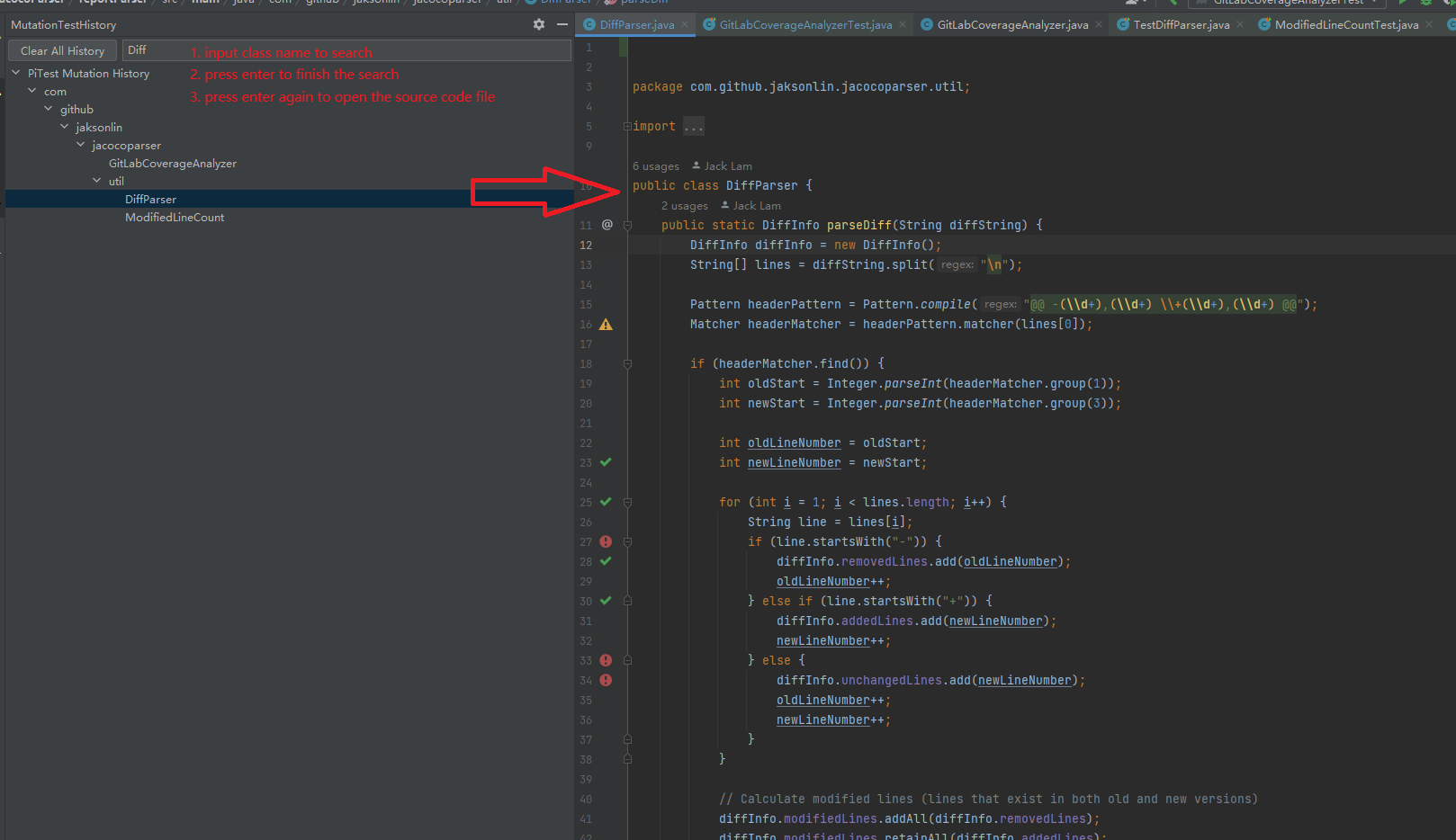Select ModifiedLineCount in history tree
This screenshot has height=840, width=1456.
pyautogui.click(x=175, y=217)
